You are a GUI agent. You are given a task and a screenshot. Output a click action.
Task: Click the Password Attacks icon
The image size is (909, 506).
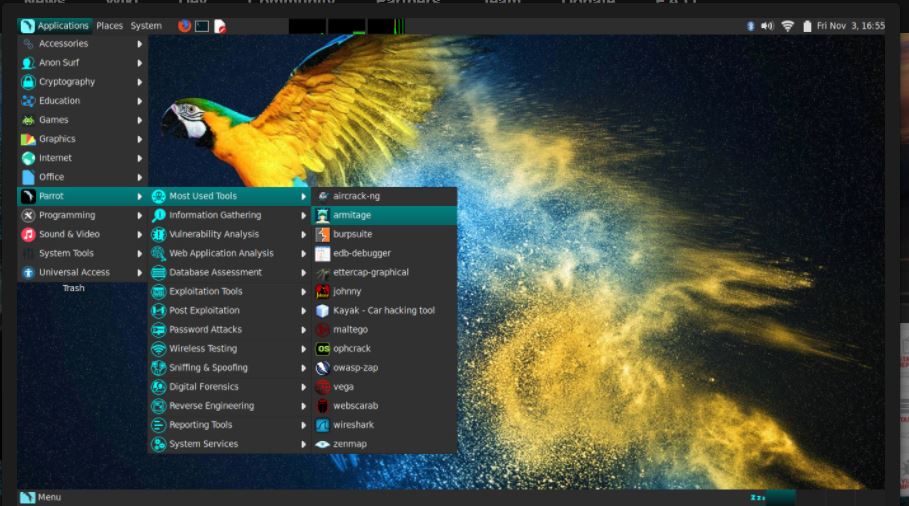click(x=158, y=330)
